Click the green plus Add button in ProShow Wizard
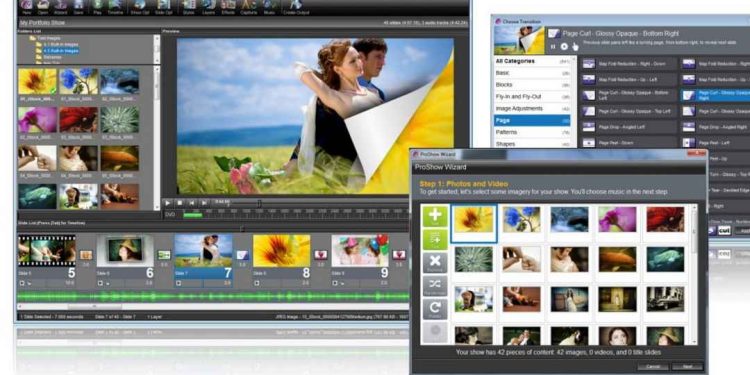The height and width of the screenshot is (375, 750). pyautogui.click(x=435, y=216)
